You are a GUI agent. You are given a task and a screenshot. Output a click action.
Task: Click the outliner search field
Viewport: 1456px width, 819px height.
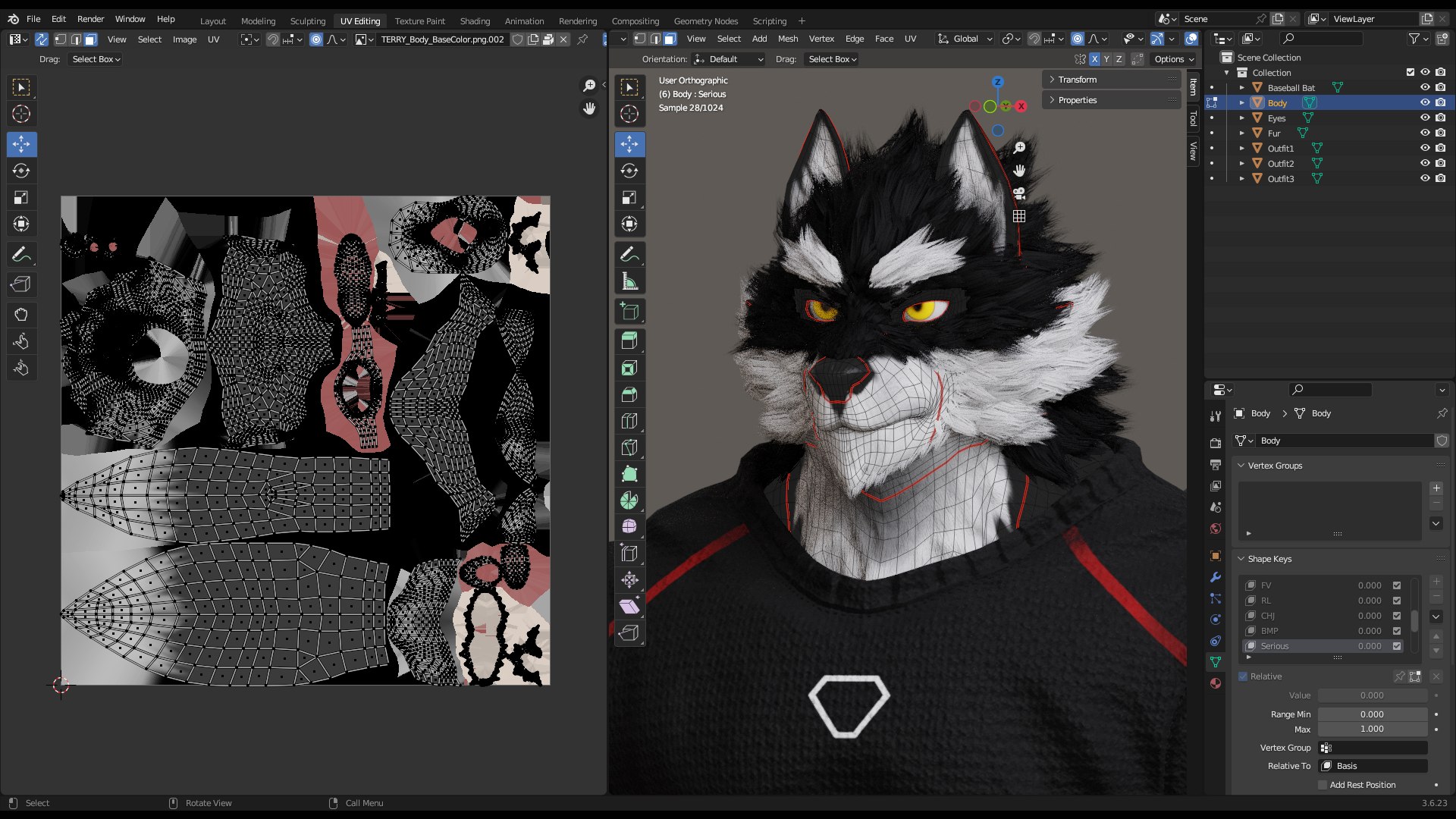[x=1322, y=39]
